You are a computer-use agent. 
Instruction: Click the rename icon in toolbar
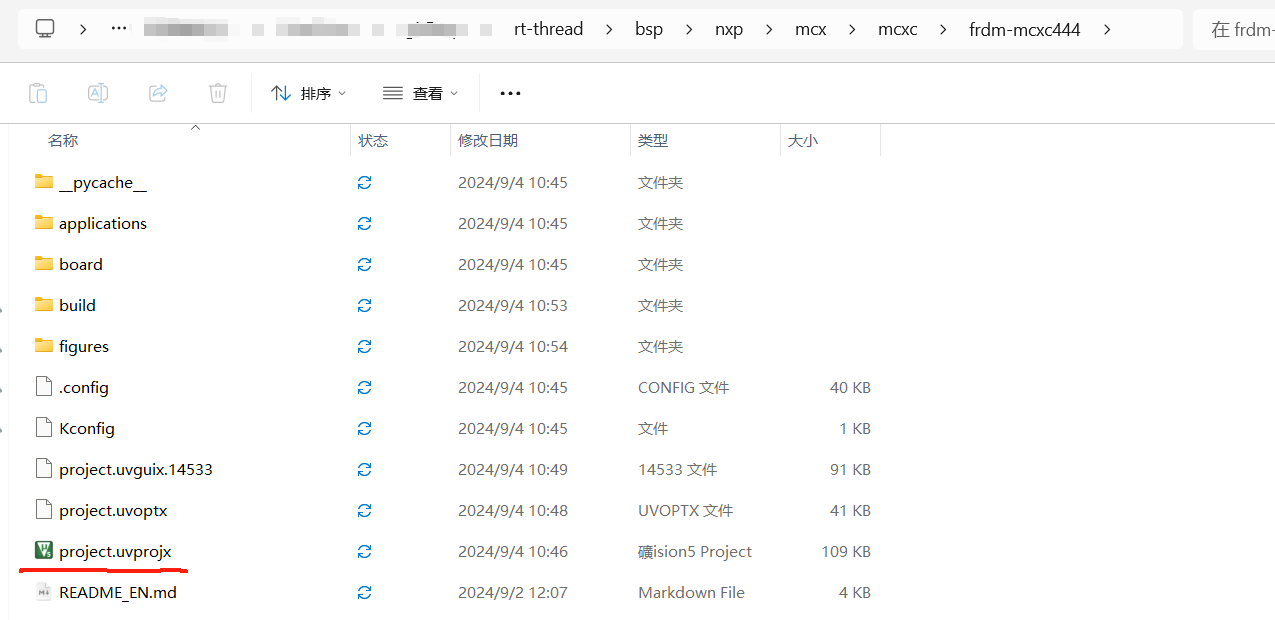click(98, 93)
